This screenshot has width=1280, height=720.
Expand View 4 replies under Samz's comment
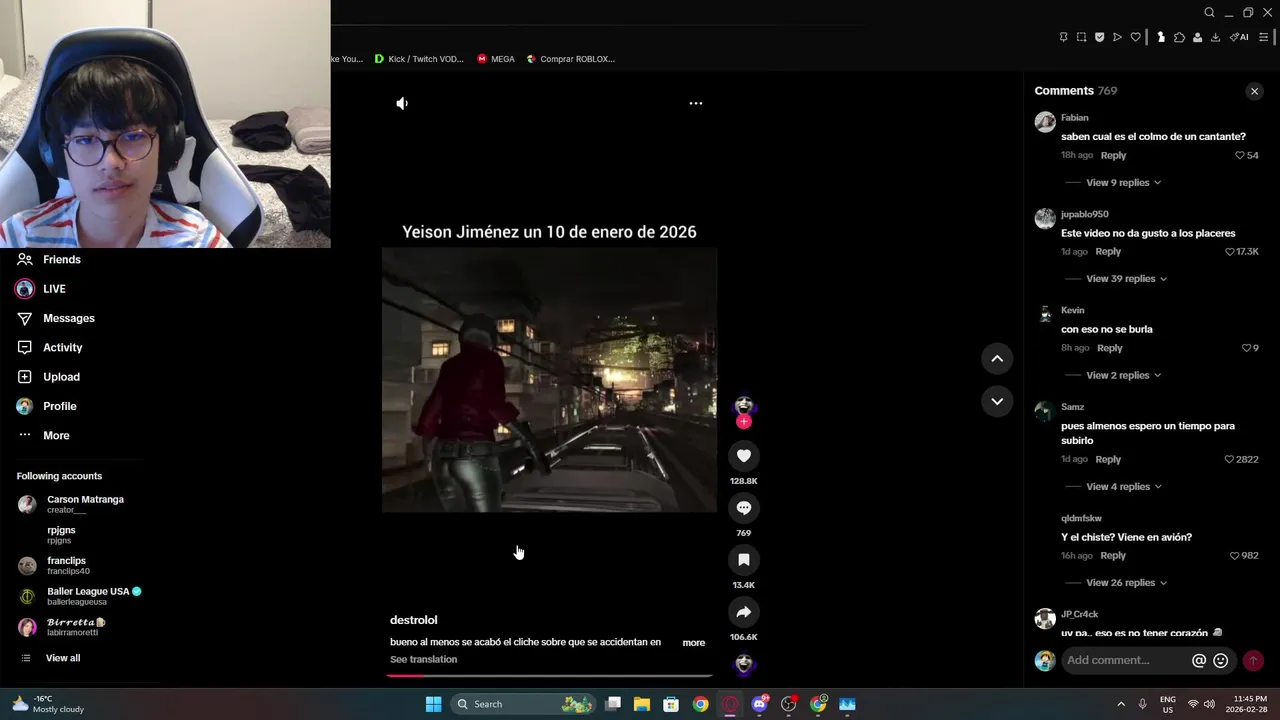click(1123, 487)
